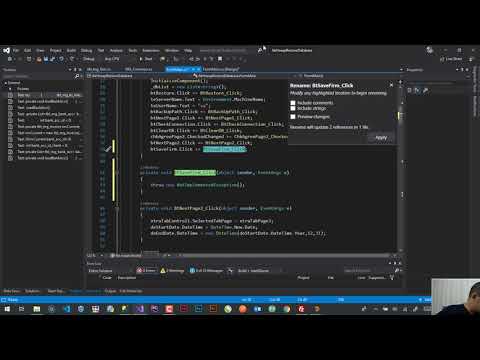This screenshot has width=480, height=360.
Task: Enable the Include strings checkbox
Action: [x=293, y=108]
